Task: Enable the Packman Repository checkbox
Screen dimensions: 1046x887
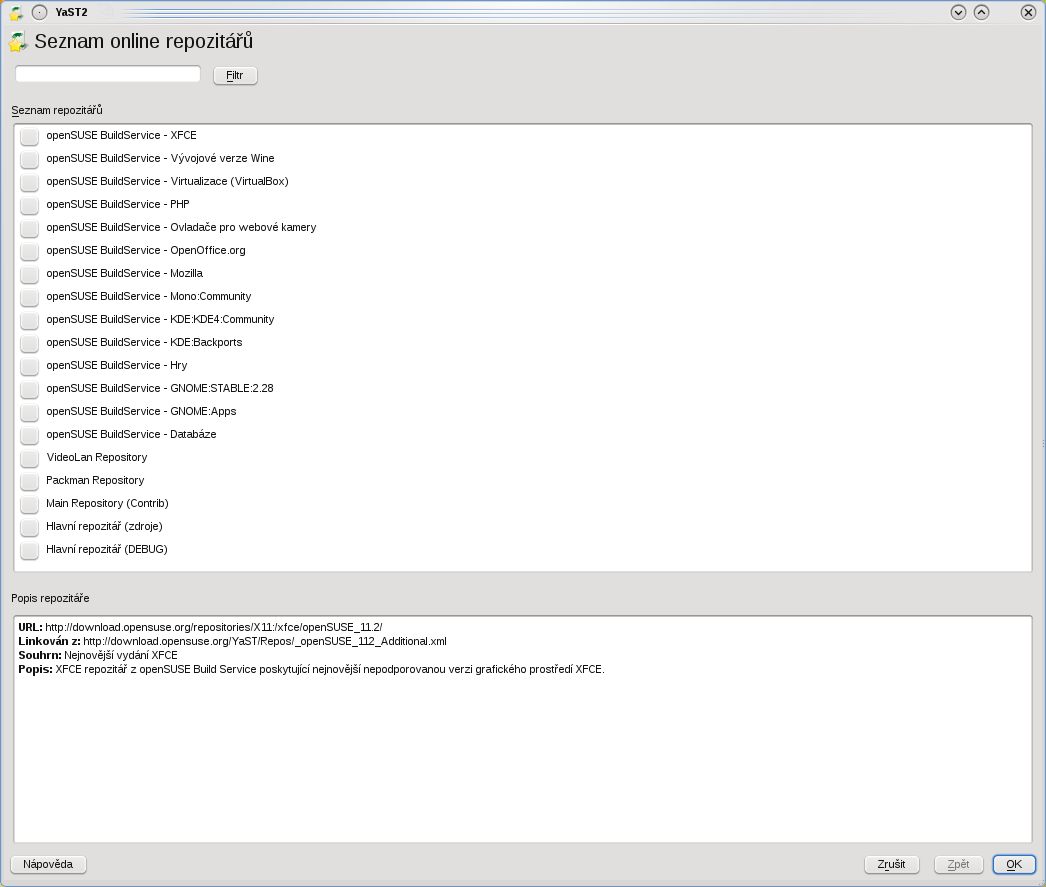Action: tap(29, 482)
